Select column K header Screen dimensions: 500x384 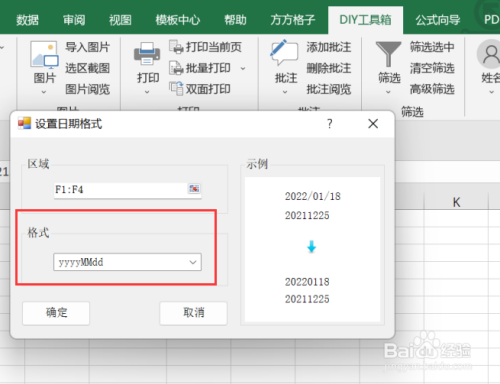tap(456, 202)
